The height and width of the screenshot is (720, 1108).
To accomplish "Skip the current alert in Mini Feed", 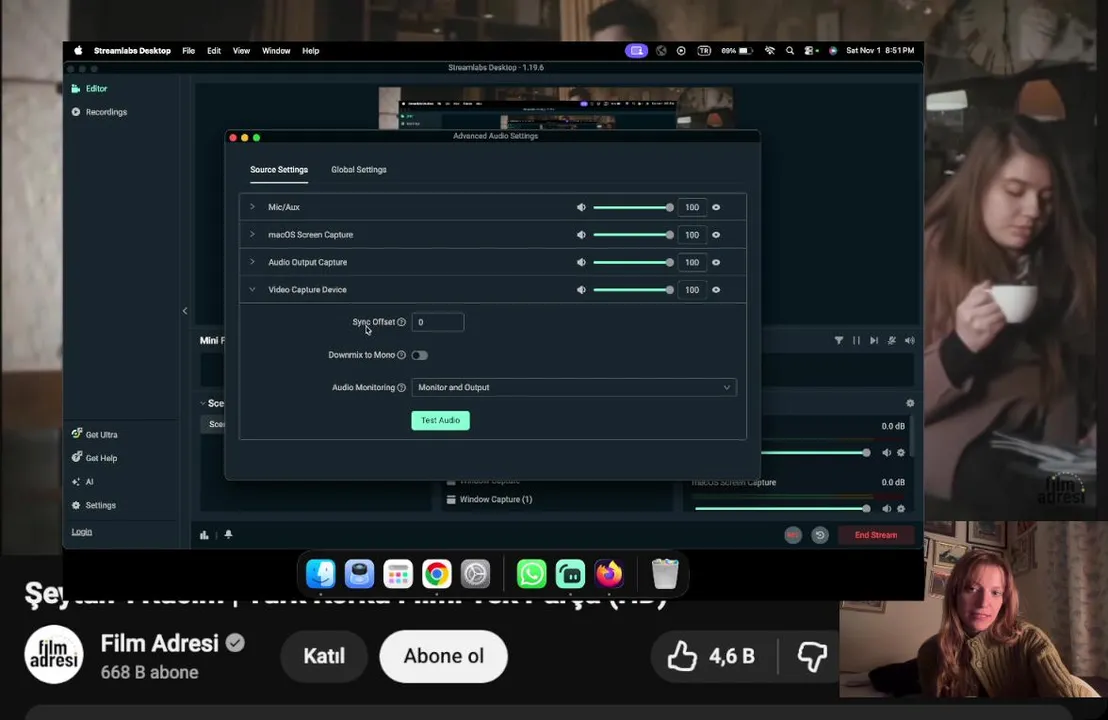I will pos(874,341).
